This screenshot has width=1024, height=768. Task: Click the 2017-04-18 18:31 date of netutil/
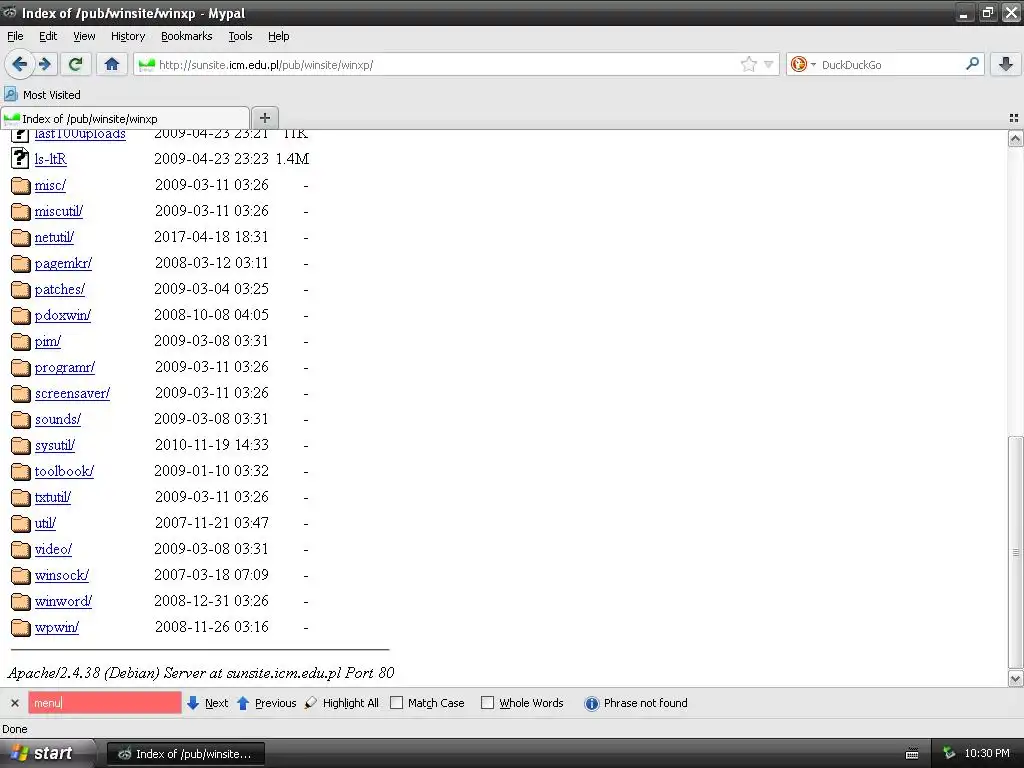point(211,237)
